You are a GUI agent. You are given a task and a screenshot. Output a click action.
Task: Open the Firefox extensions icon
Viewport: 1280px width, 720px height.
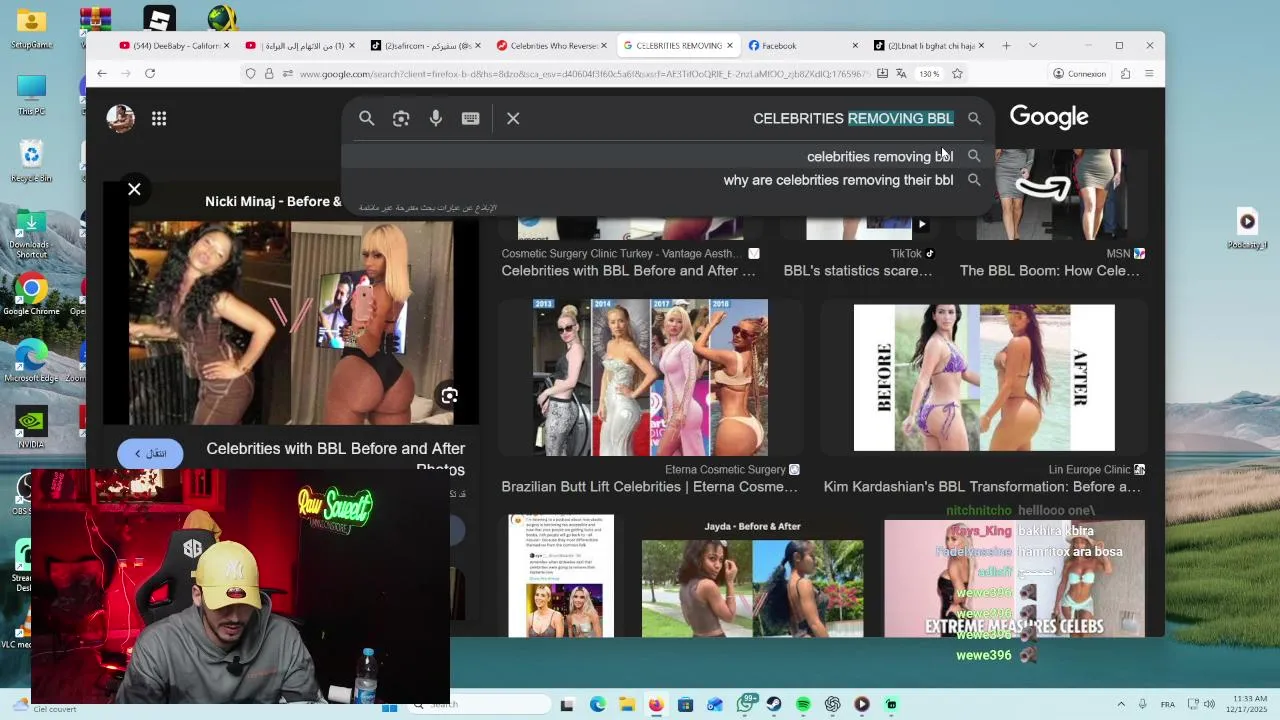pos(1125,73)
